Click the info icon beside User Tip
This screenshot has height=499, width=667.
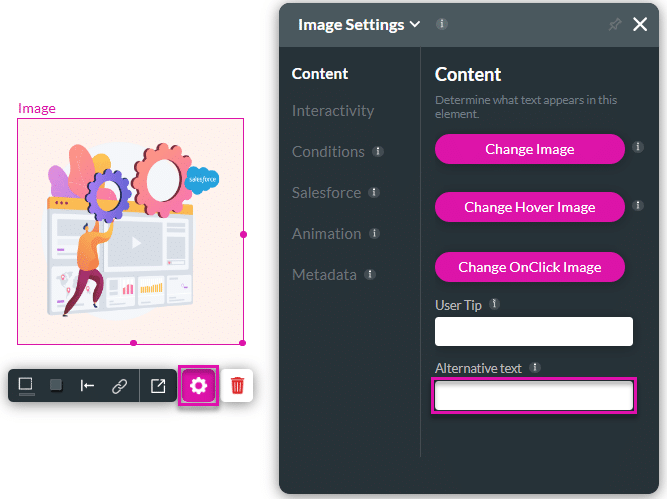click(494, 304)
